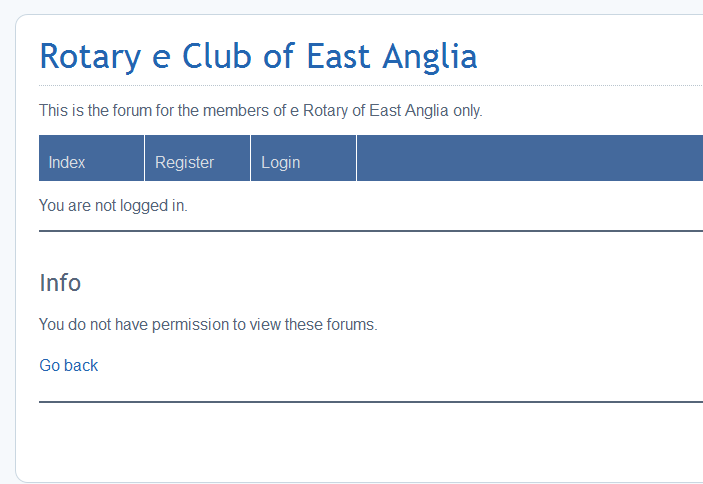Click the dark divider line below the Go back link
Viewport: 703px width, 484px height.
pos(371,402)
